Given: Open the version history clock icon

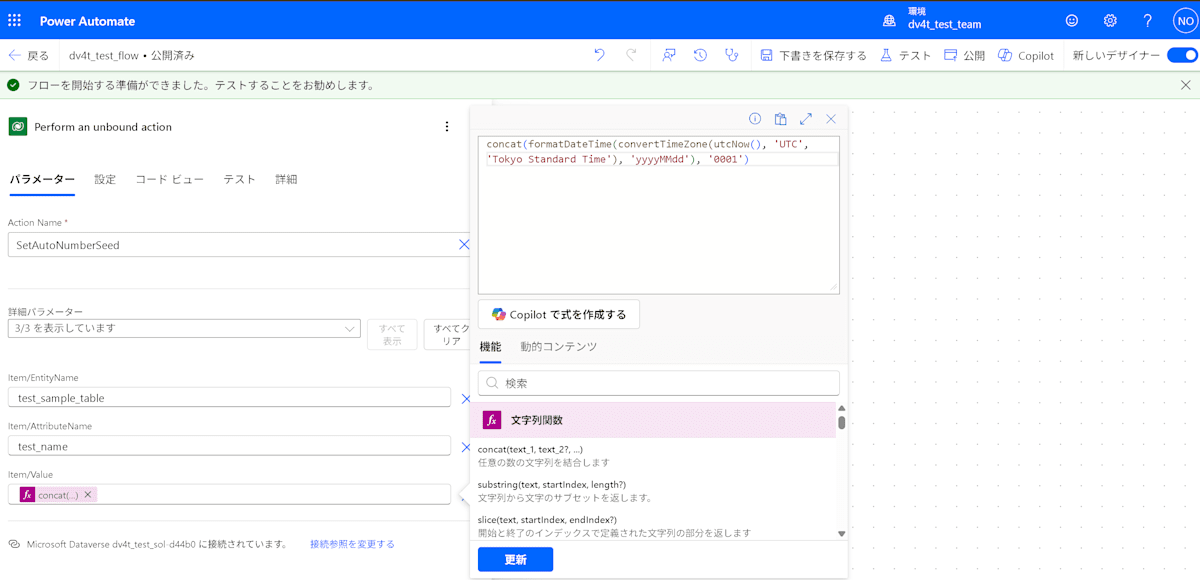Looking at the screenshot, I should tap(700, 56).
